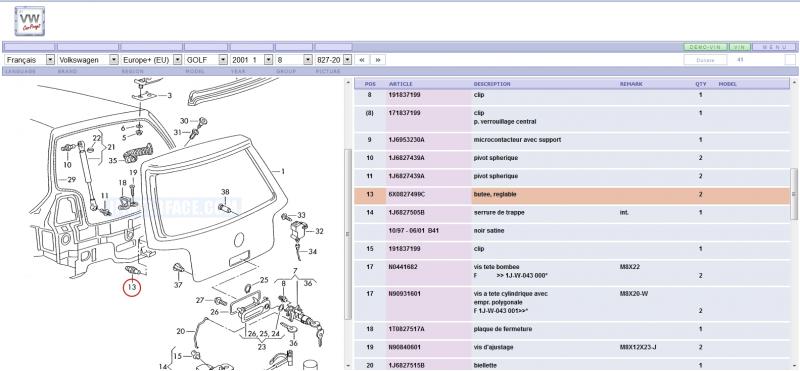Click circled part number 13 in diagram
This screenshot has width=800, height=371.
point(132,287)
